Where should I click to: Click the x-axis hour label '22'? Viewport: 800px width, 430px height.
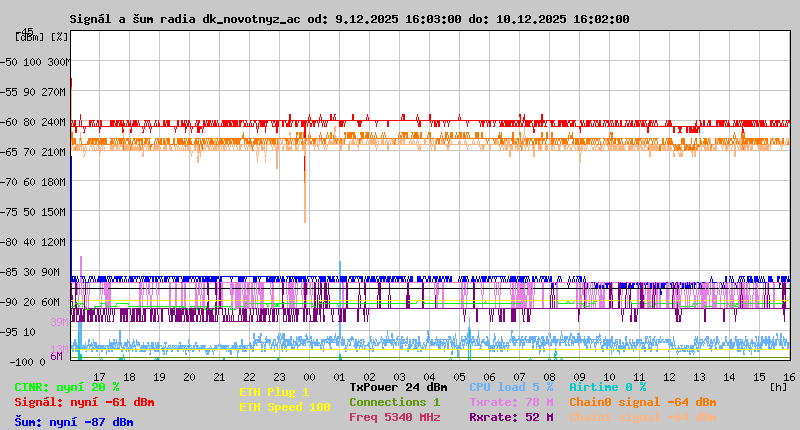249,377
